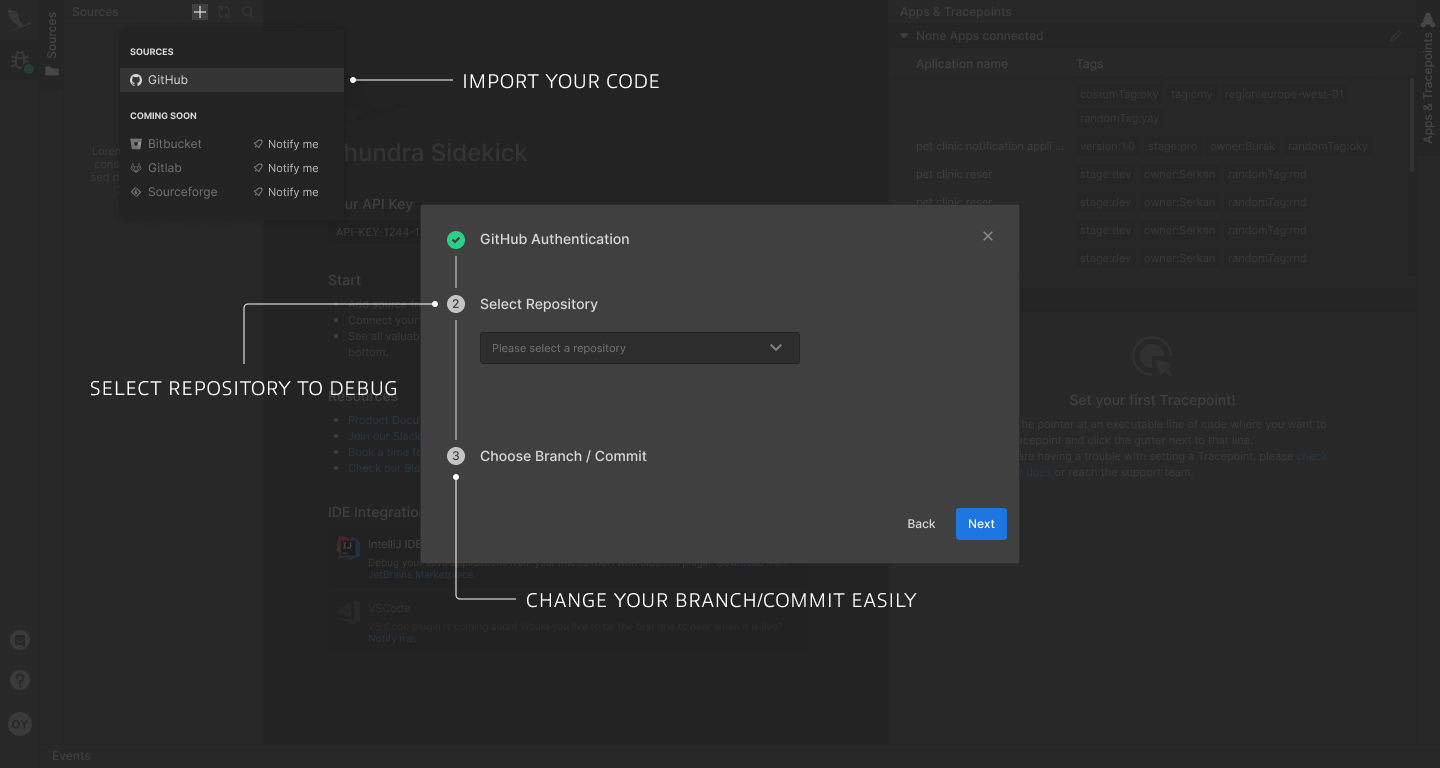Open the repository selection dropdown
This screenshot has width=1440, height=768.
639,348
